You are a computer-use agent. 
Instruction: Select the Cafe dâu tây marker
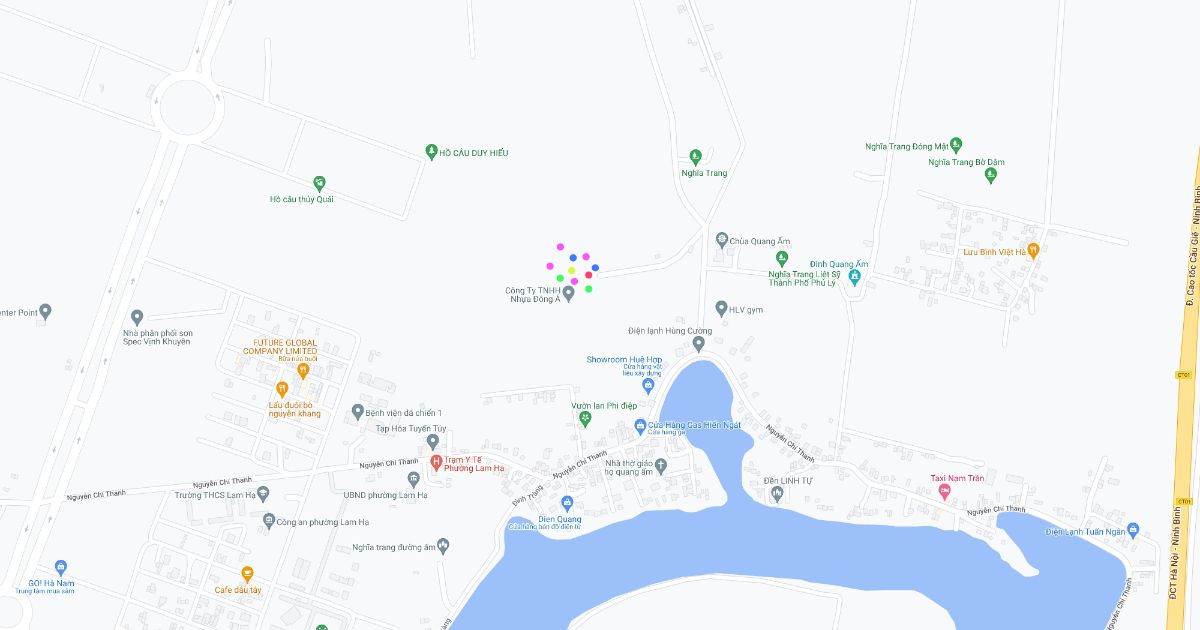coord(247,575)
